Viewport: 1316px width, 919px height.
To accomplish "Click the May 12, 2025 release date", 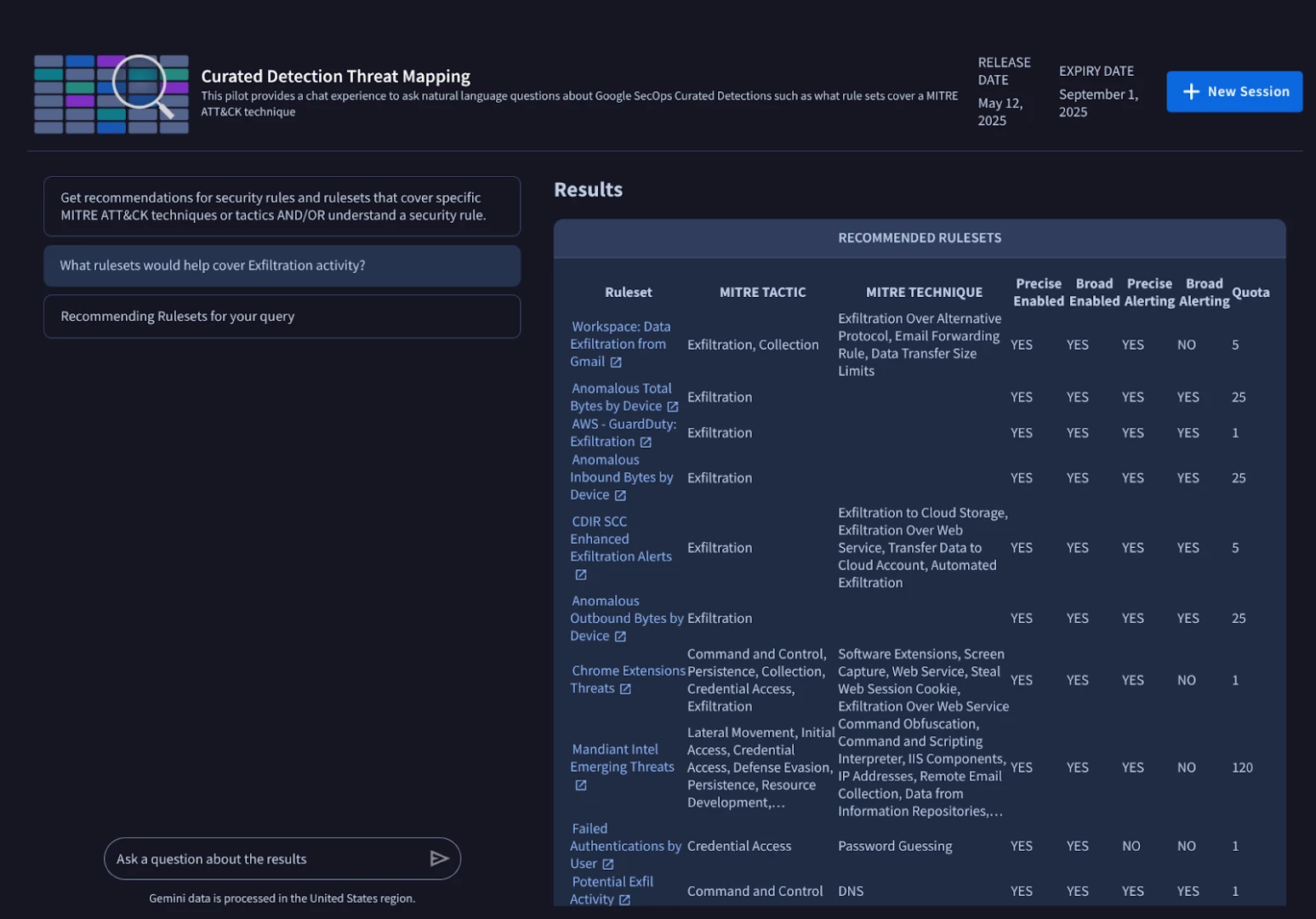I will pyautogui.click(x=1000, y=111).
